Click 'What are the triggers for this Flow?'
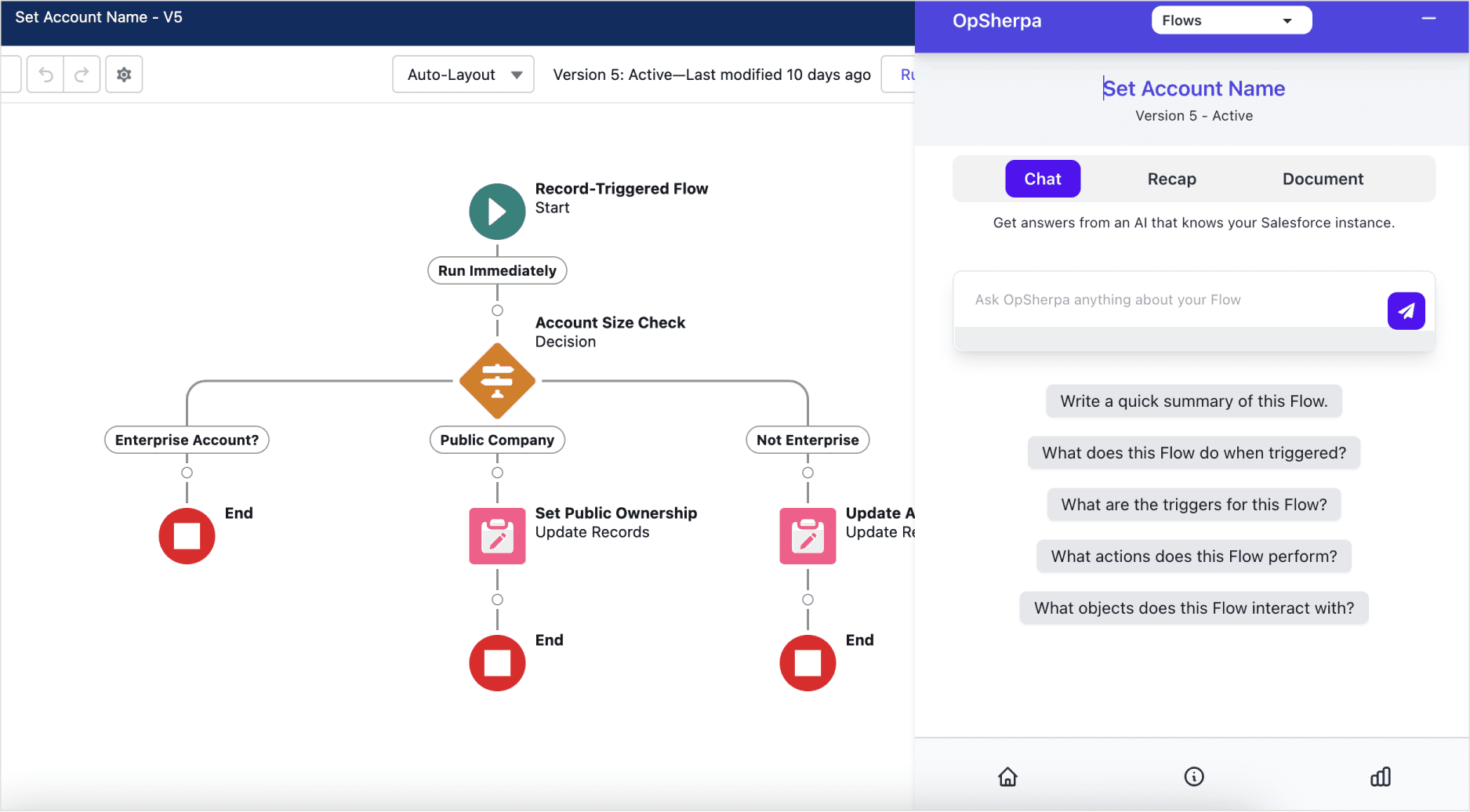This screenshot has height=812, width=1470. click(x=1194, y=505)
